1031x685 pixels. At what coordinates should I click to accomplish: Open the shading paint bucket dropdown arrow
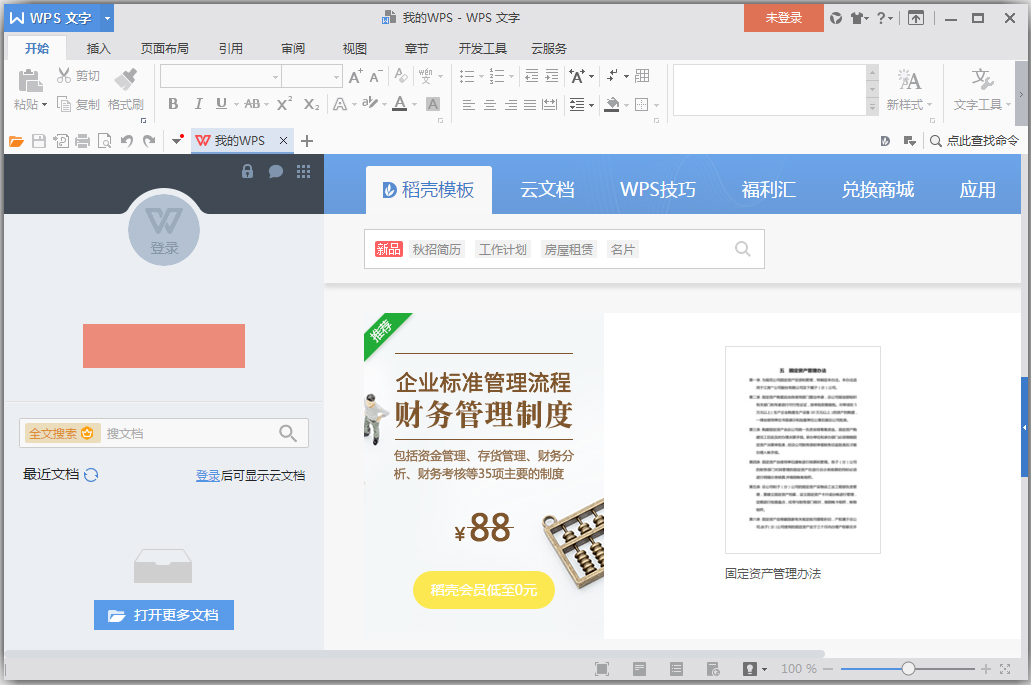click(x=627, y=105)
